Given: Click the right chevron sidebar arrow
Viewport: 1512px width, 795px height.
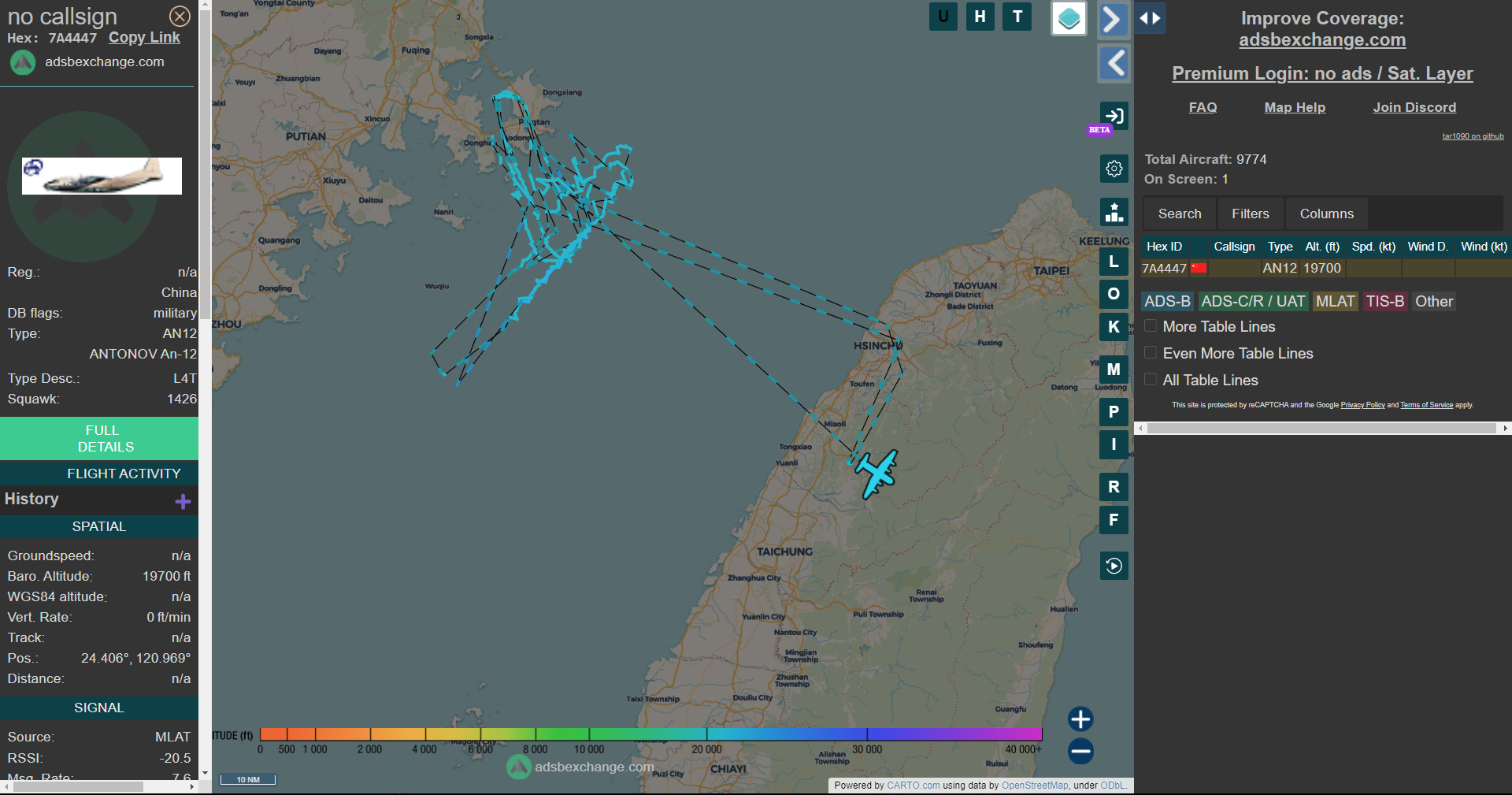Looking at the screenshot, I should tap(1114, 19).
